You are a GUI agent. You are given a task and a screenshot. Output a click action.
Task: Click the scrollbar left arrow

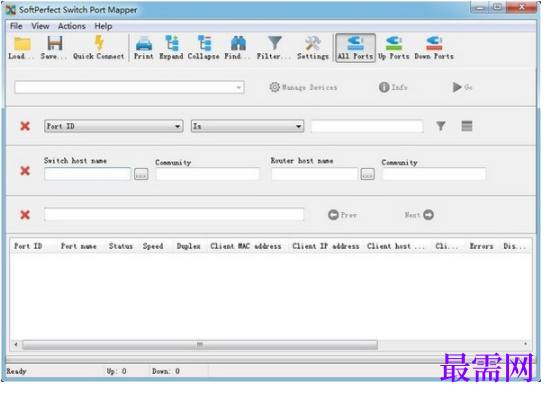point(16,344)
